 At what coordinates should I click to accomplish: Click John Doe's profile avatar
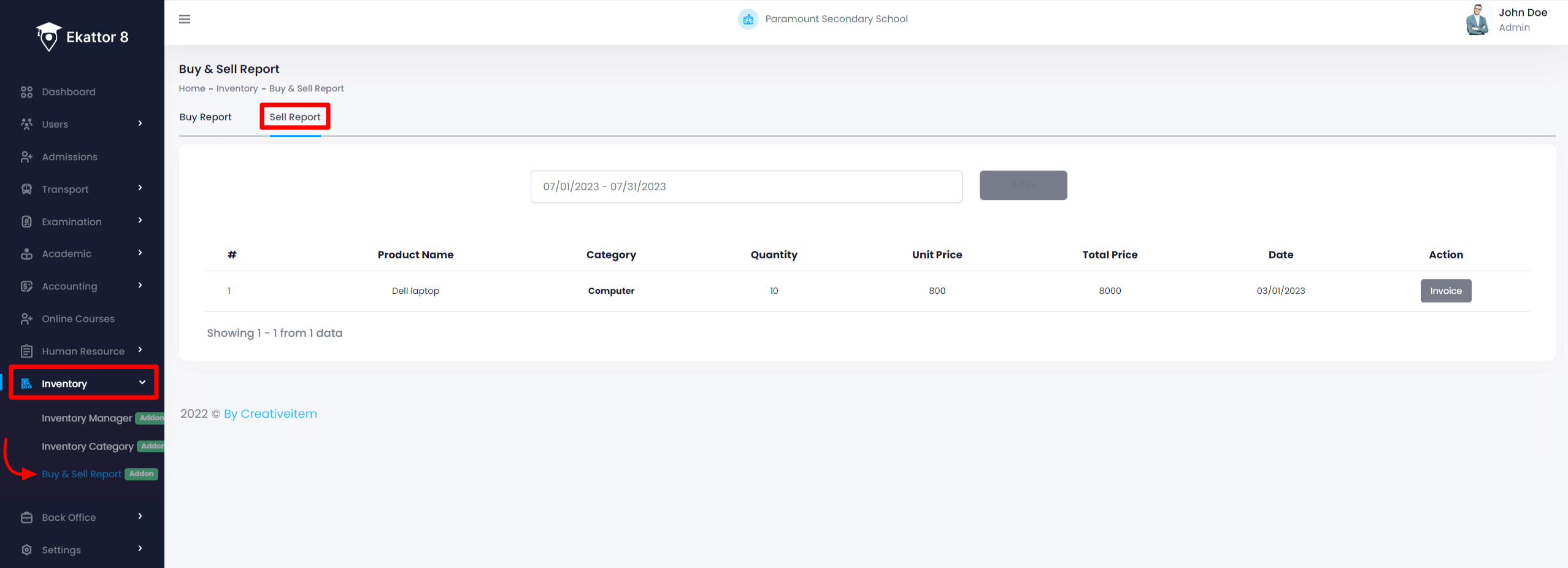coord(1477,20)
